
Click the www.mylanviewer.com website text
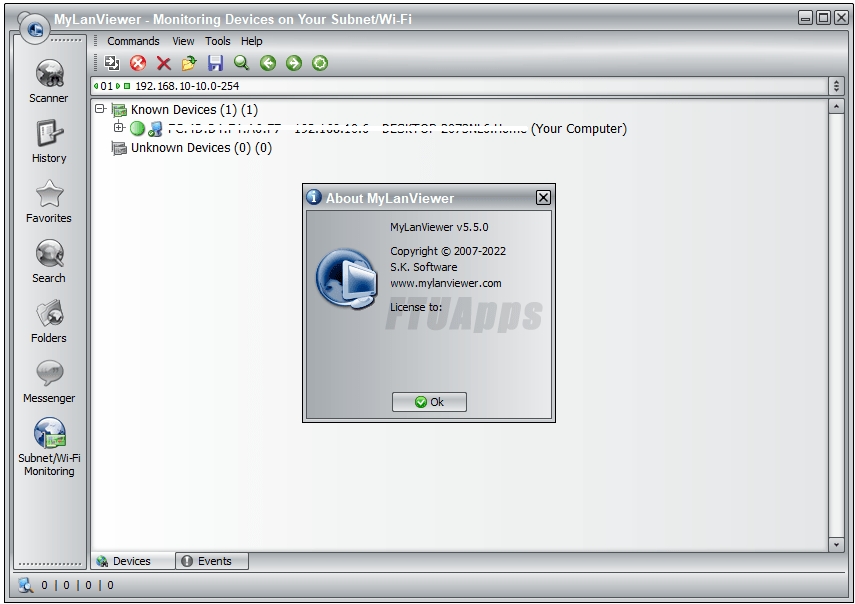445,283
